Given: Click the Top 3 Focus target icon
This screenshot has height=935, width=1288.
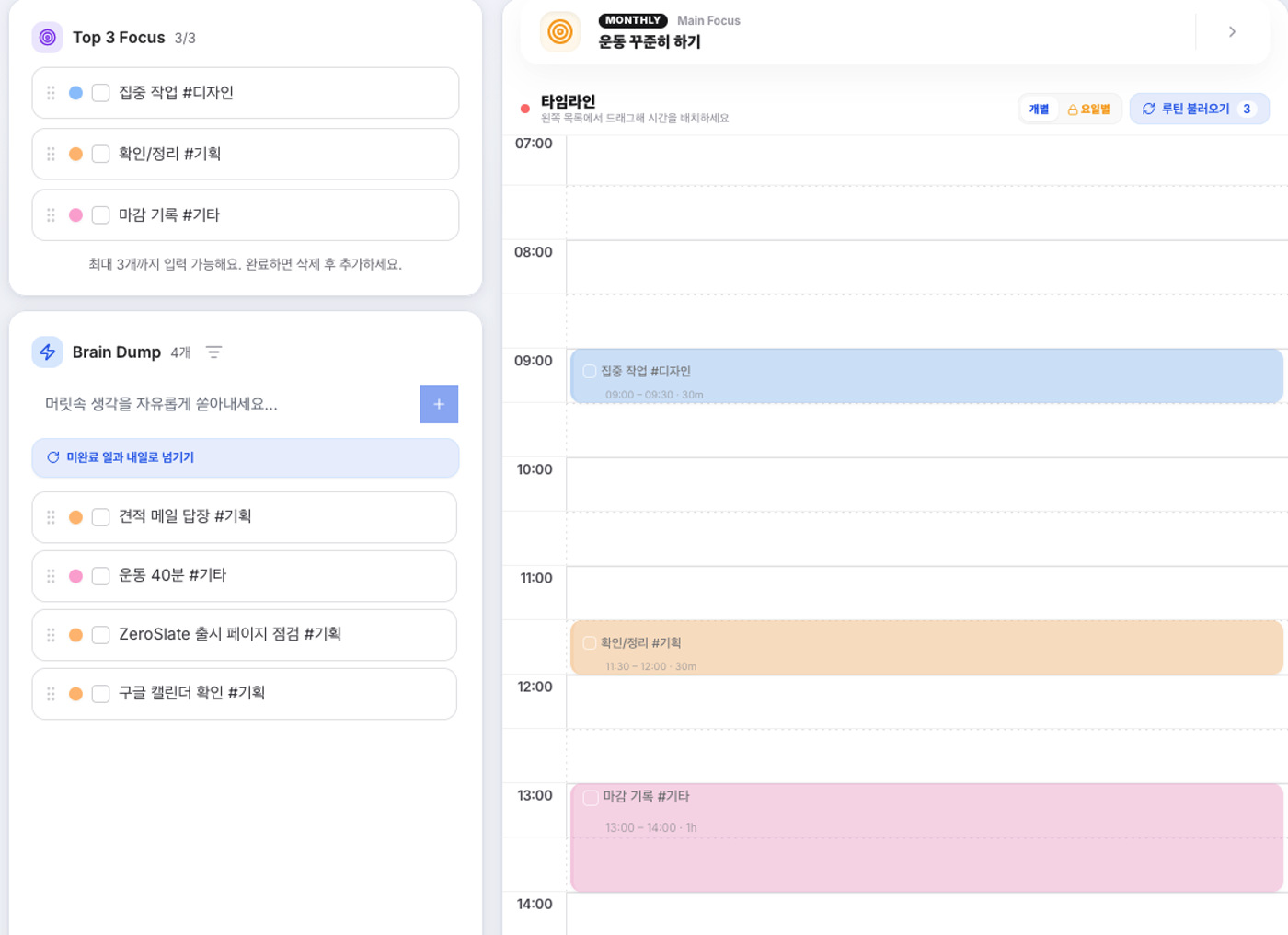Looking at the screenshot, I should coord(48,38).
